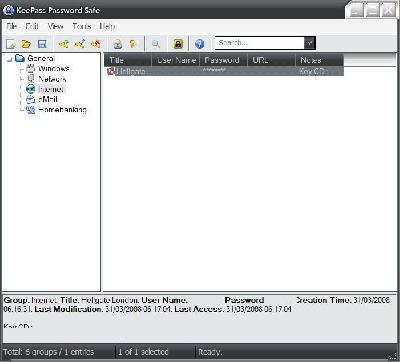Image resolution: width=400 pixels, height=362 pixels.
Task: Maximize the KeePass window
Action: tap(372, 10)
